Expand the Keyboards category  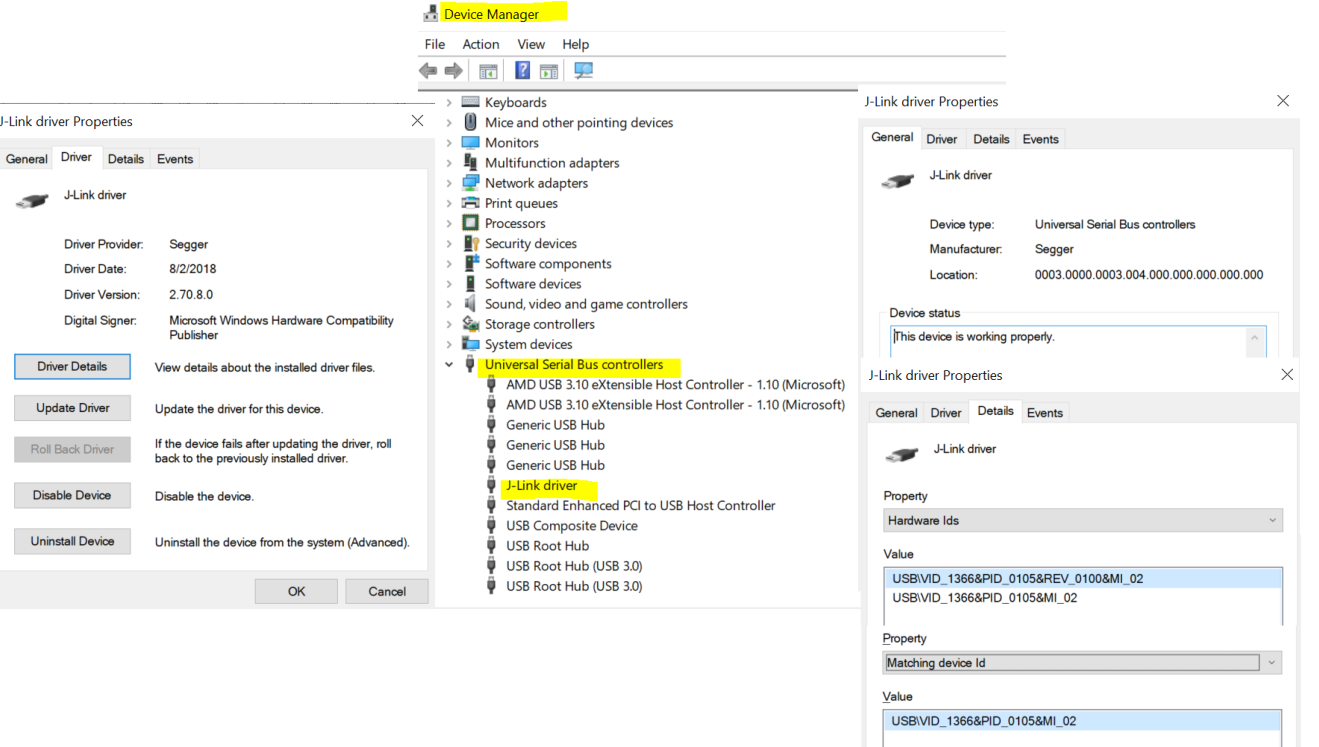click(449, 103)
